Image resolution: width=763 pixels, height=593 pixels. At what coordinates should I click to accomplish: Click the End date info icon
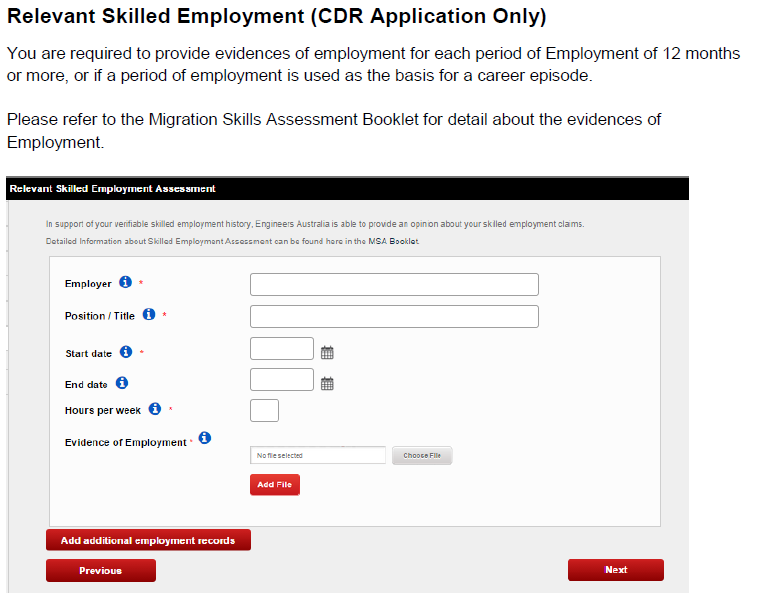pos(122,383)
